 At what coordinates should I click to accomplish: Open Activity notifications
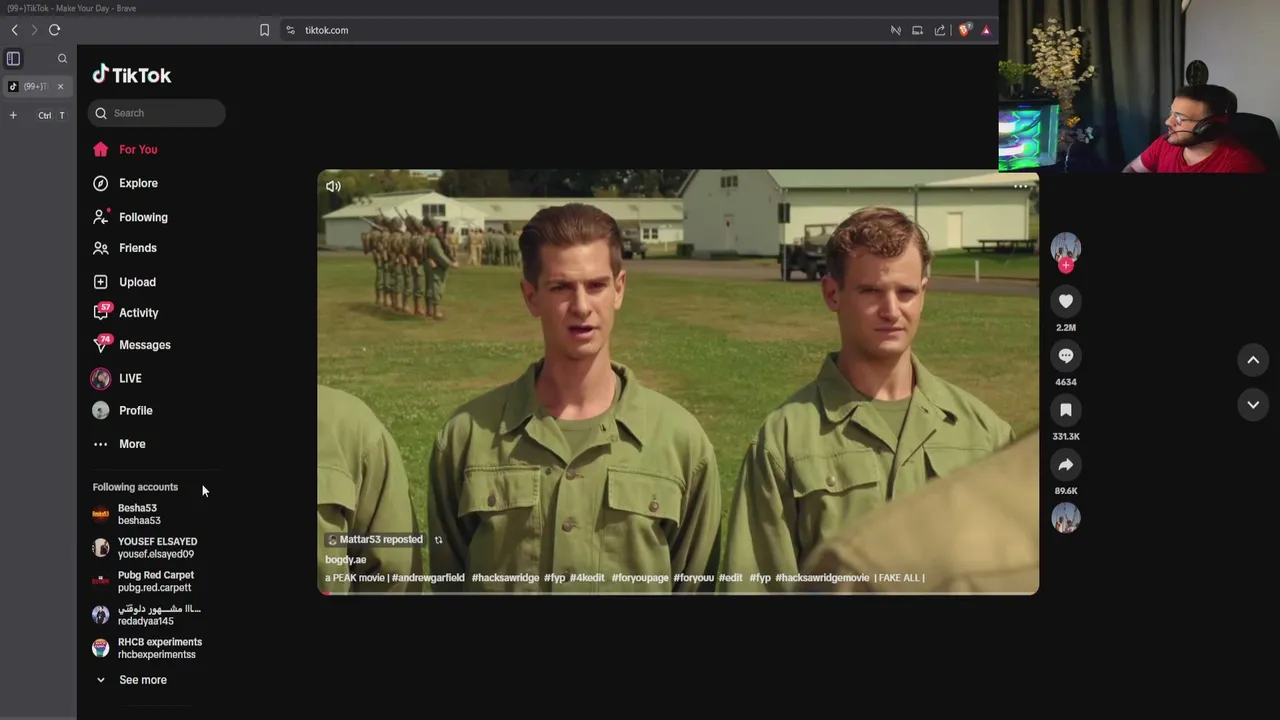tap(127, 313)
